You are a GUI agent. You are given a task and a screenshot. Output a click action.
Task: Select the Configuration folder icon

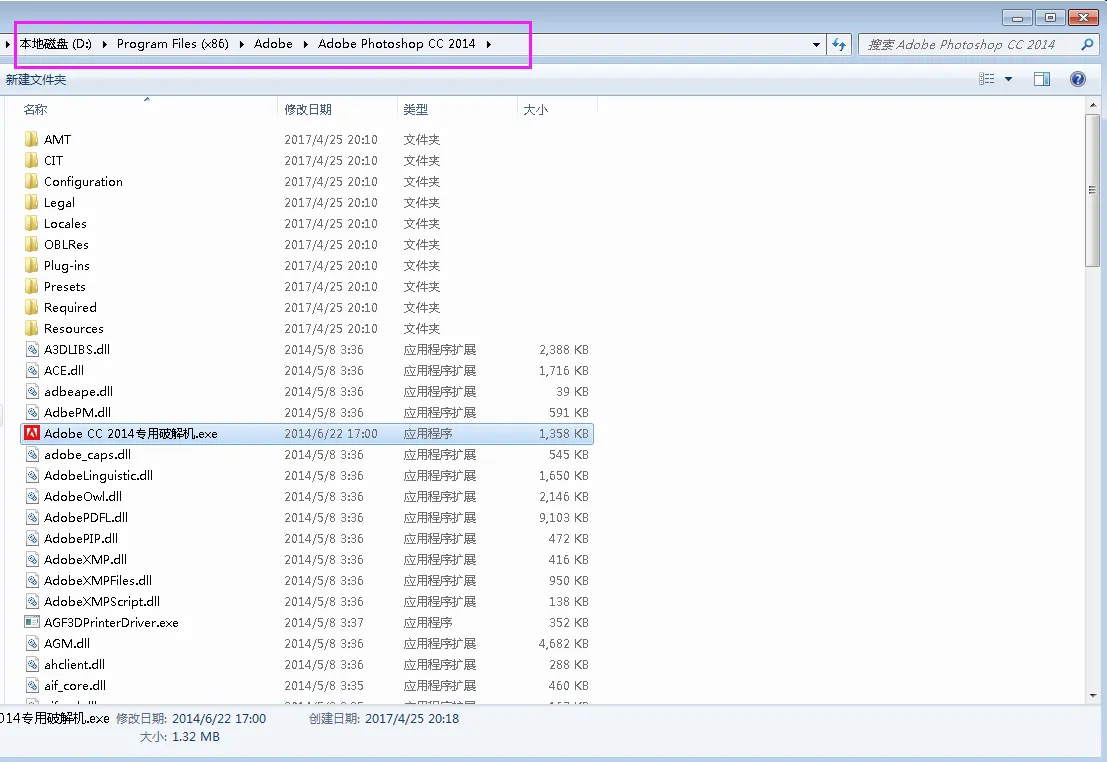31,181
